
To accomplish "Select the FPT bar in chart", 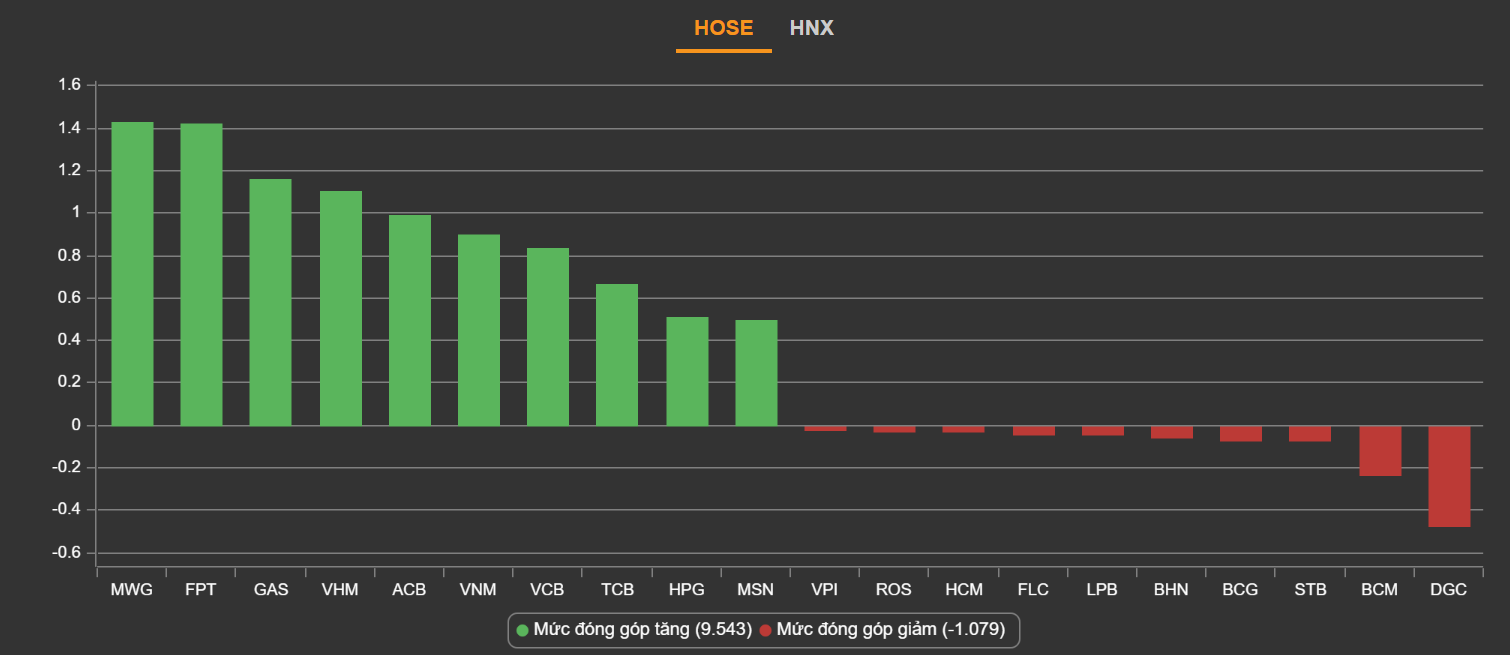I will tap(201, 274).
